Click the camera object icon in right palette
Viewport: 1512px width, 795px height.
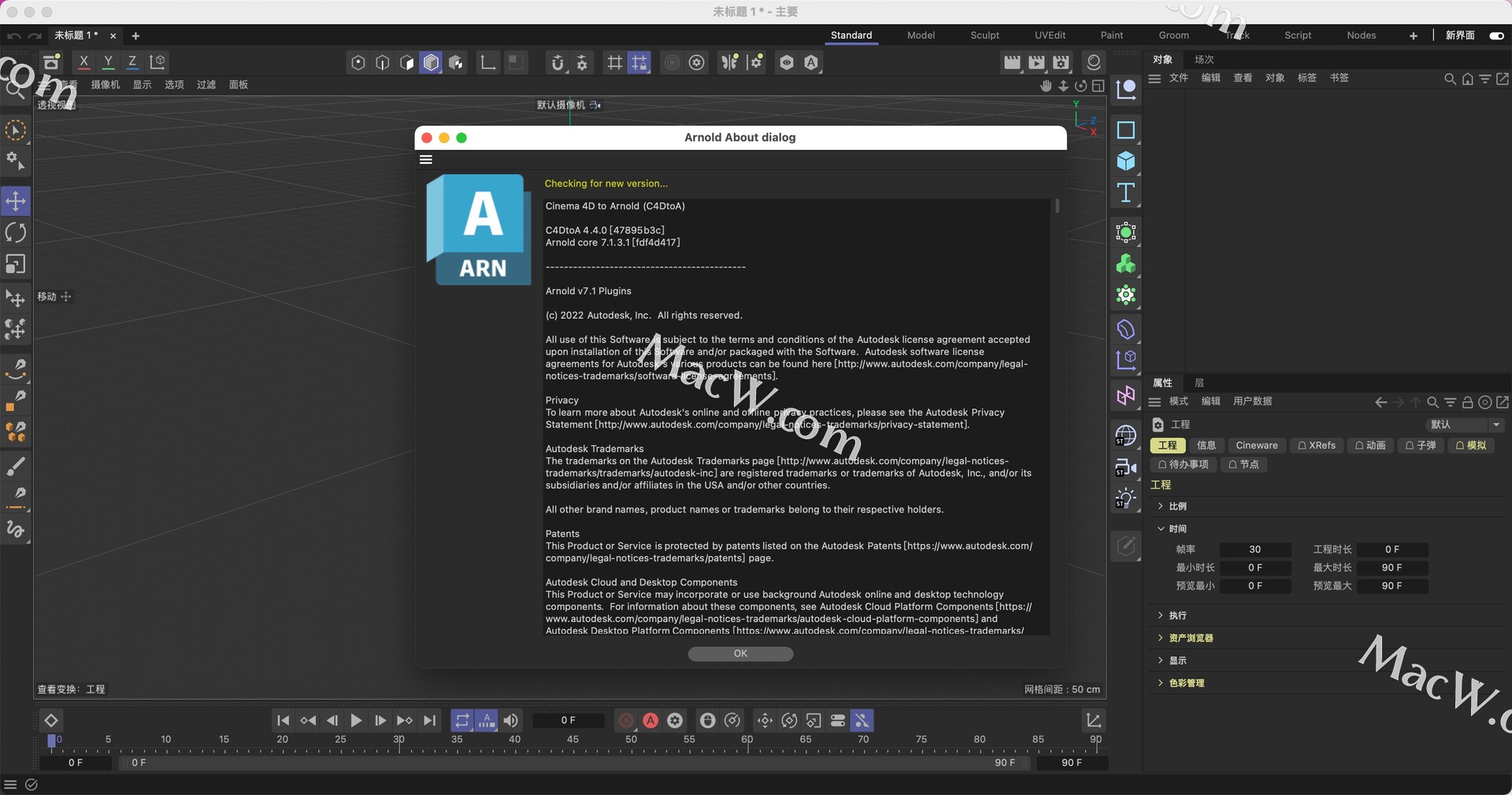pos(1126,468)
